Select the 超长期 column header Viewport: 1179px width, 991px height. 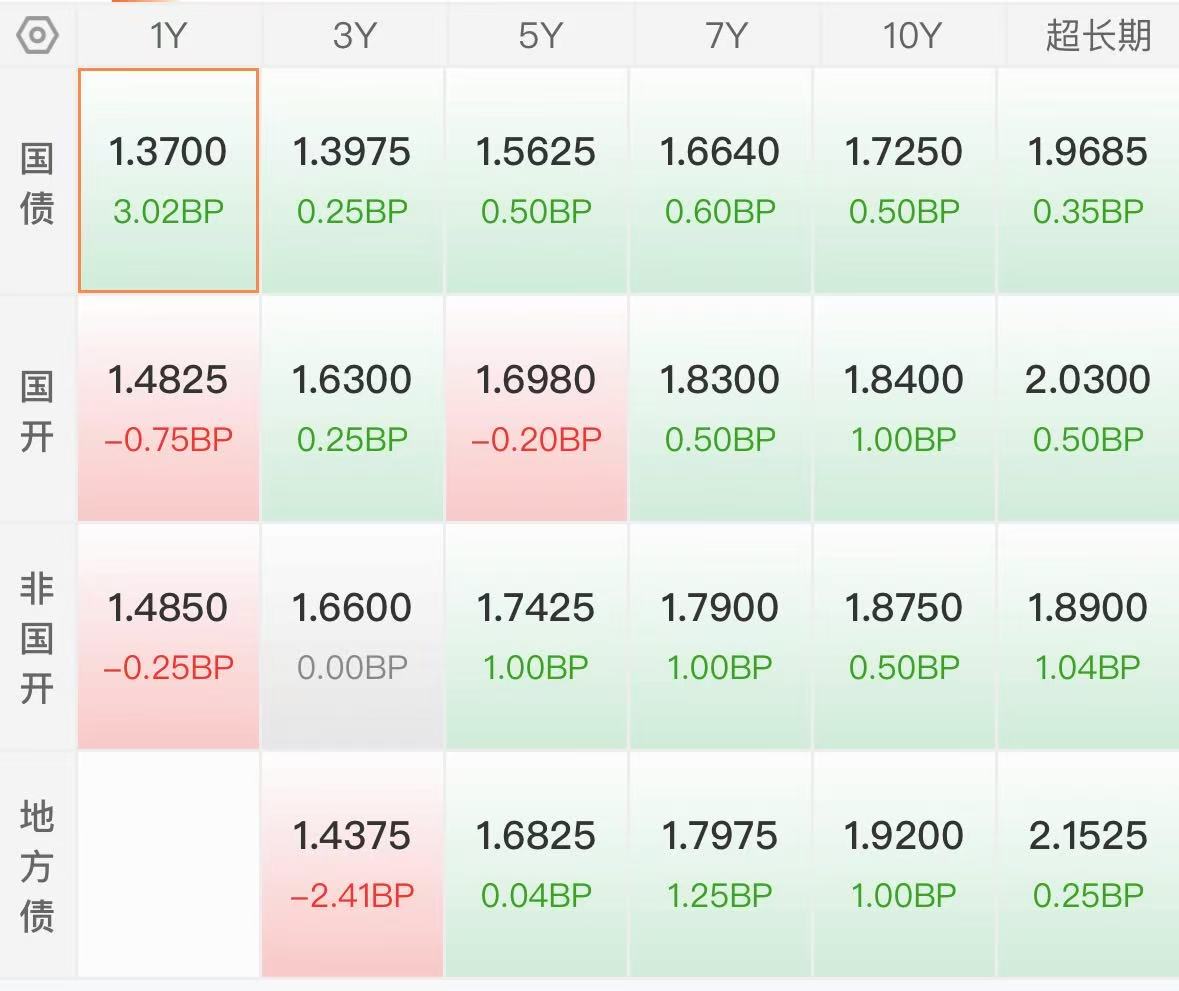tap(1098, 35)
